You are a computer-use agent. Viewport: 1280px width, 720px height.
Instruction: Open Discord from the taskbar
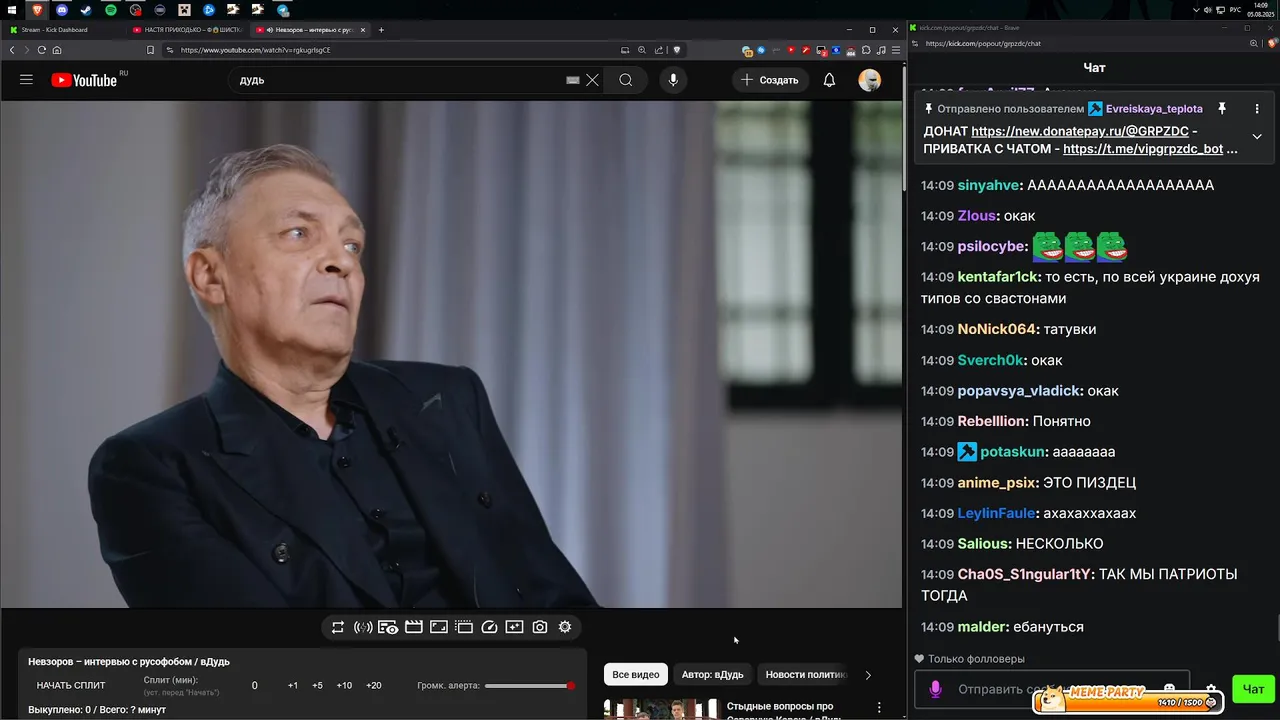click(62, 10)
